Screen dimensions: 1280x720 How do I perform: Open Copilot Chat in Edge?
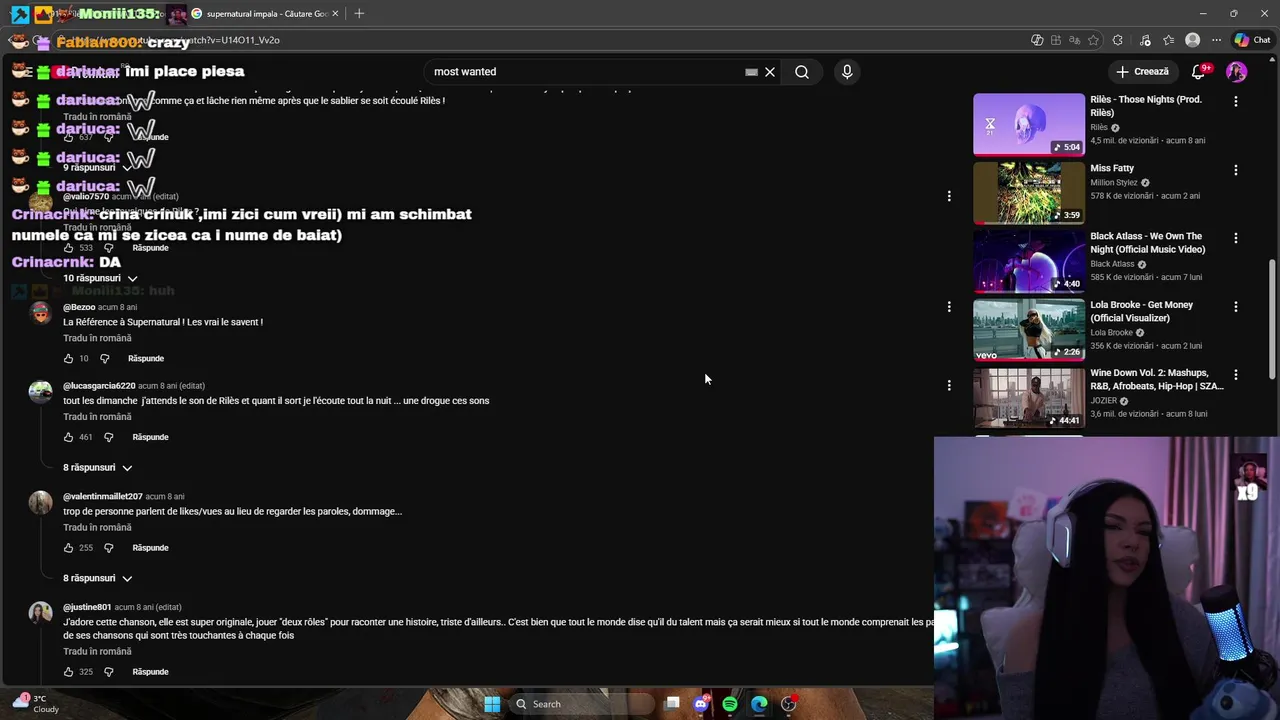point(1252,40)
